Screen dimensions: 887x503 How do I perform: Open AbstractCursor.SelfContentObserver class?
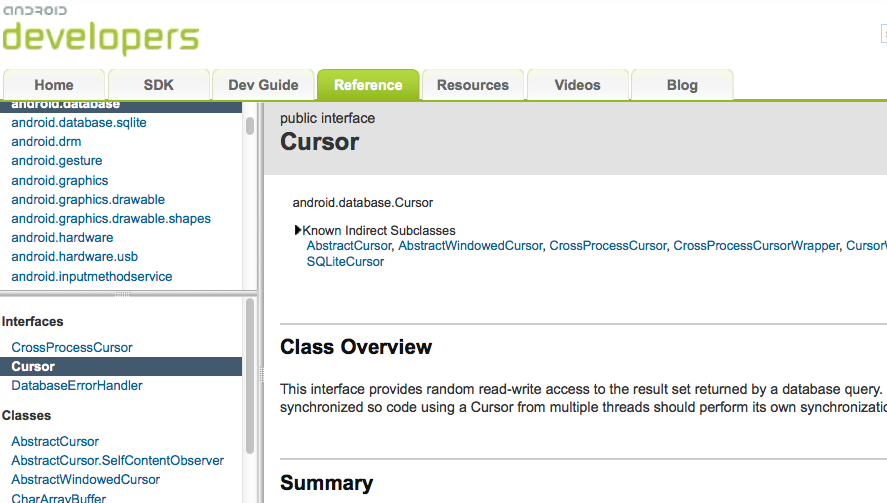(118, 461)
